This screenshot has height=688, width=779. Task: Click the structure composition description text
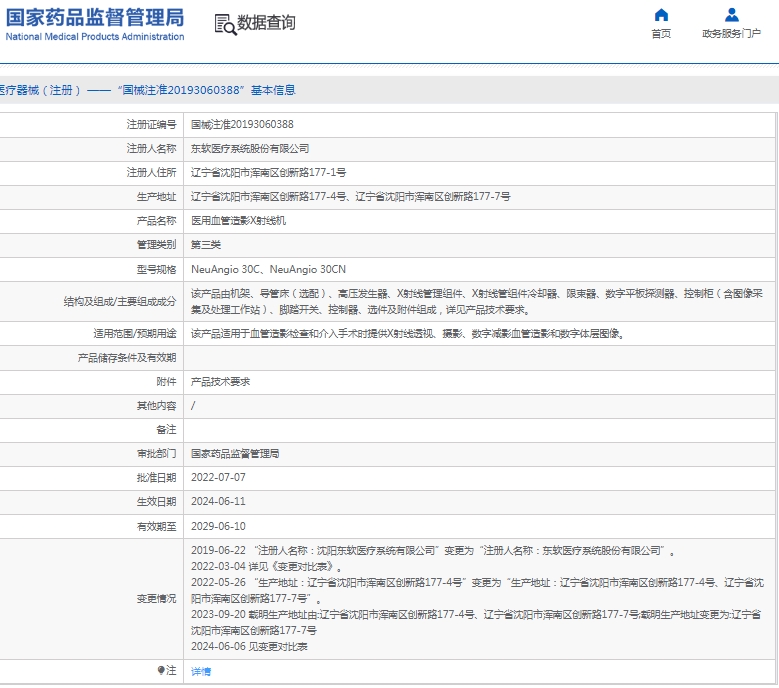(x=477, y=302)
